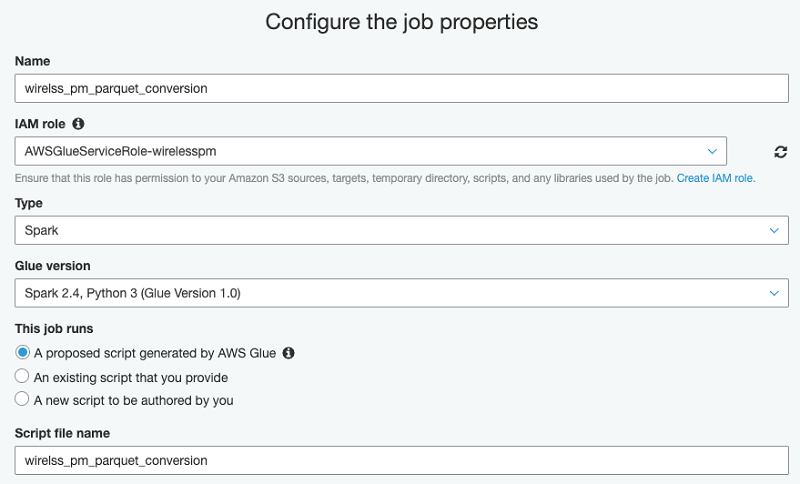This screenshot has width=800, height=484.
Task: Click the IAM role info icon
Action: [x=78, y=124]
